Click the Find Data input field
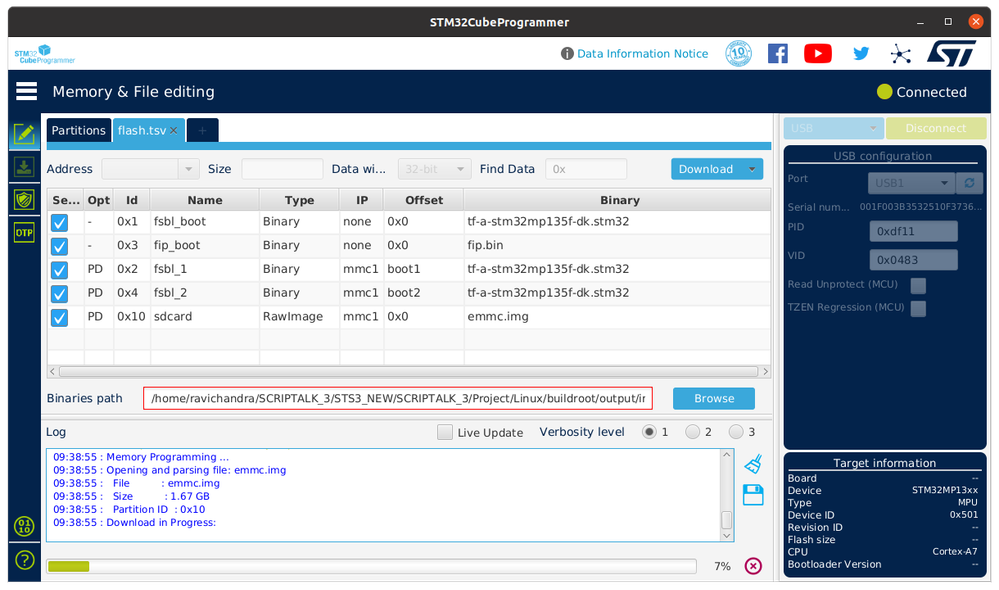999x590 pixels. click(x=586, y=169)
